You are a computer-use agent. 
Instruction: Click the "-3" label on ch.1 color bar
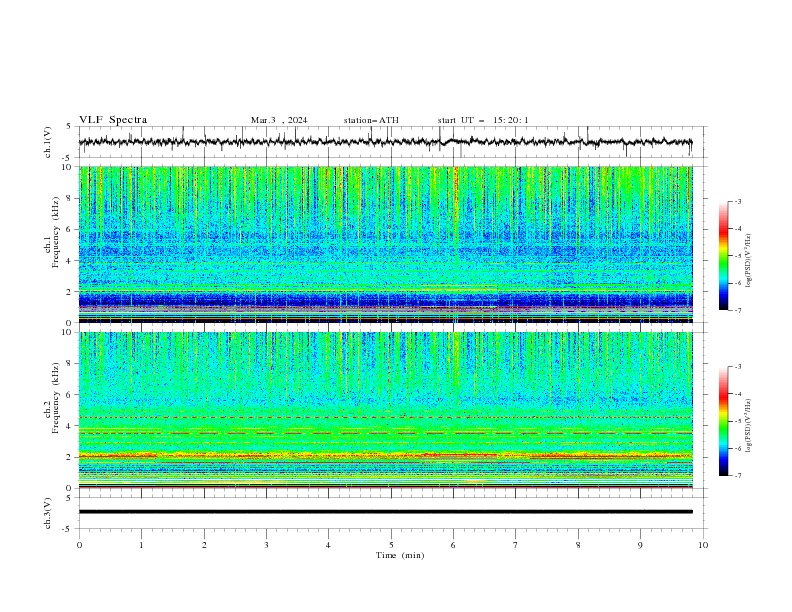pyautogui.click(x=737, y=201)
